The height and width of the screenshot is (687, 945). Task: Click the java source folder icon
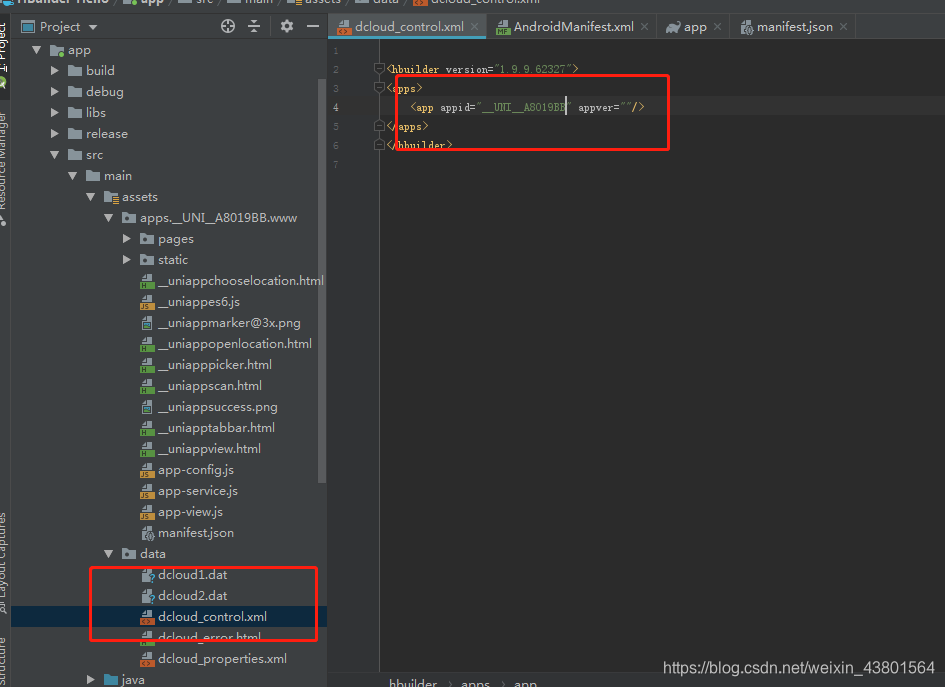110,679
